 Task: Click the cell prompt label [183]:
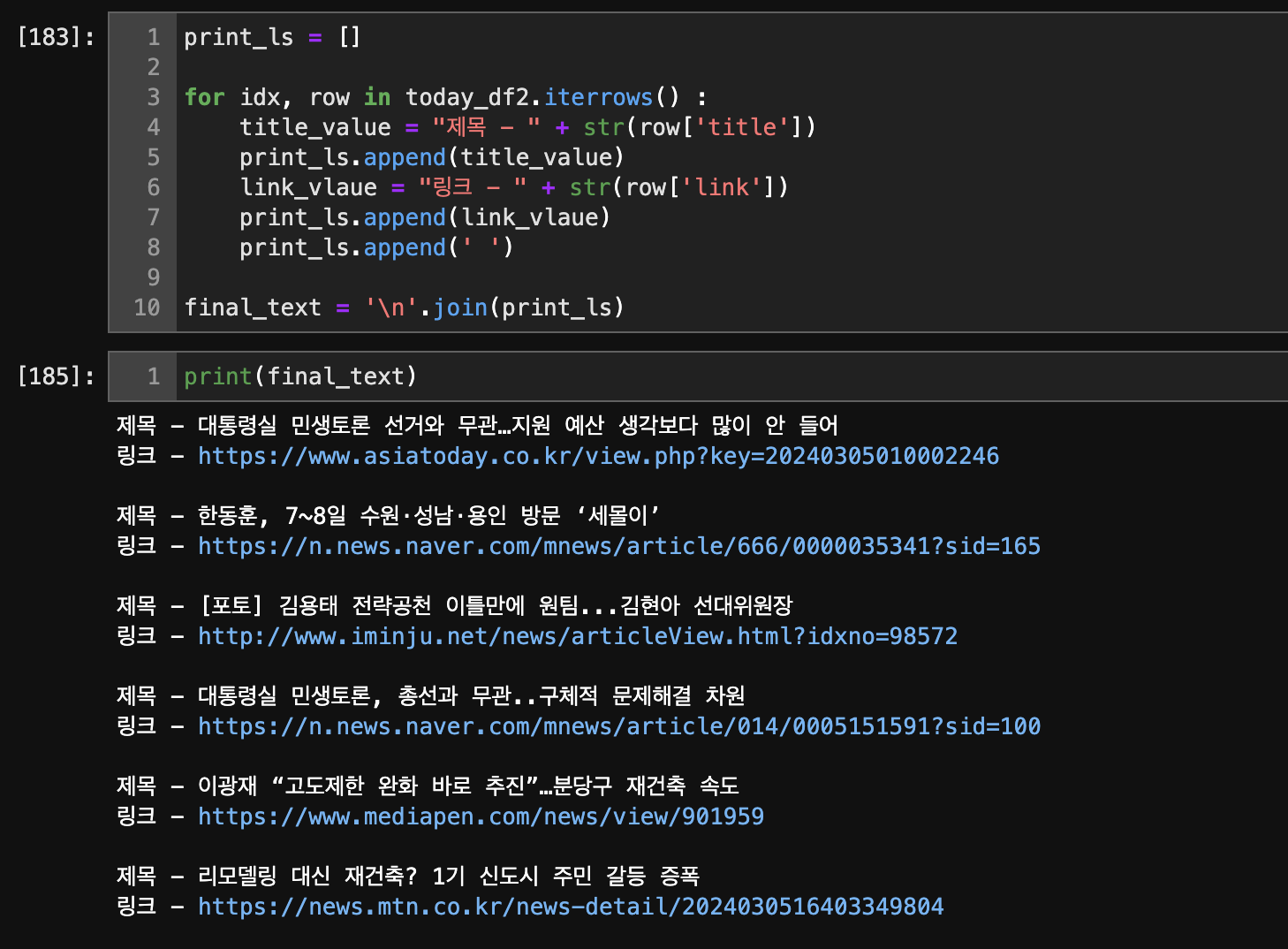(x=56, y=37)
